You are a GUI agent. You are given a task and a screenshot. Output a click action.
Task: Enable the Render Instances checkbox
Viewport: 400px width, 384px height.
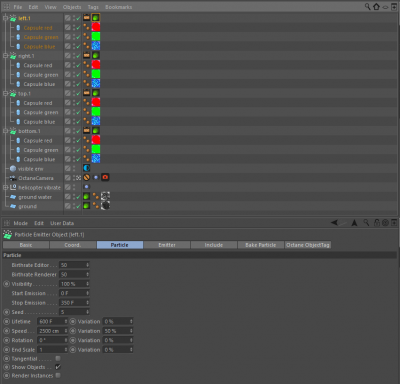pyautogui.click(x=58, y=375)
